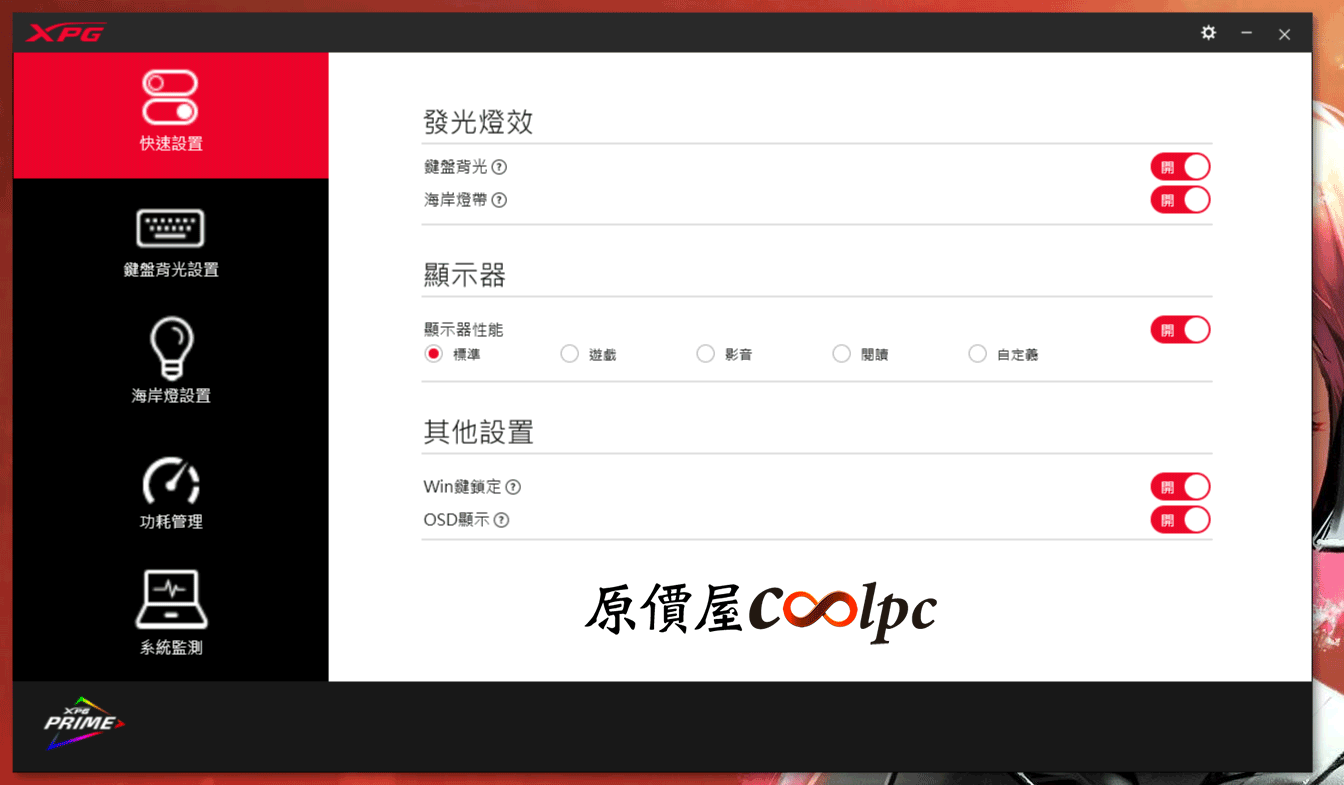Select the 海岸燈設置 light bulb icon
The image size is (1344, 785).
171,349
